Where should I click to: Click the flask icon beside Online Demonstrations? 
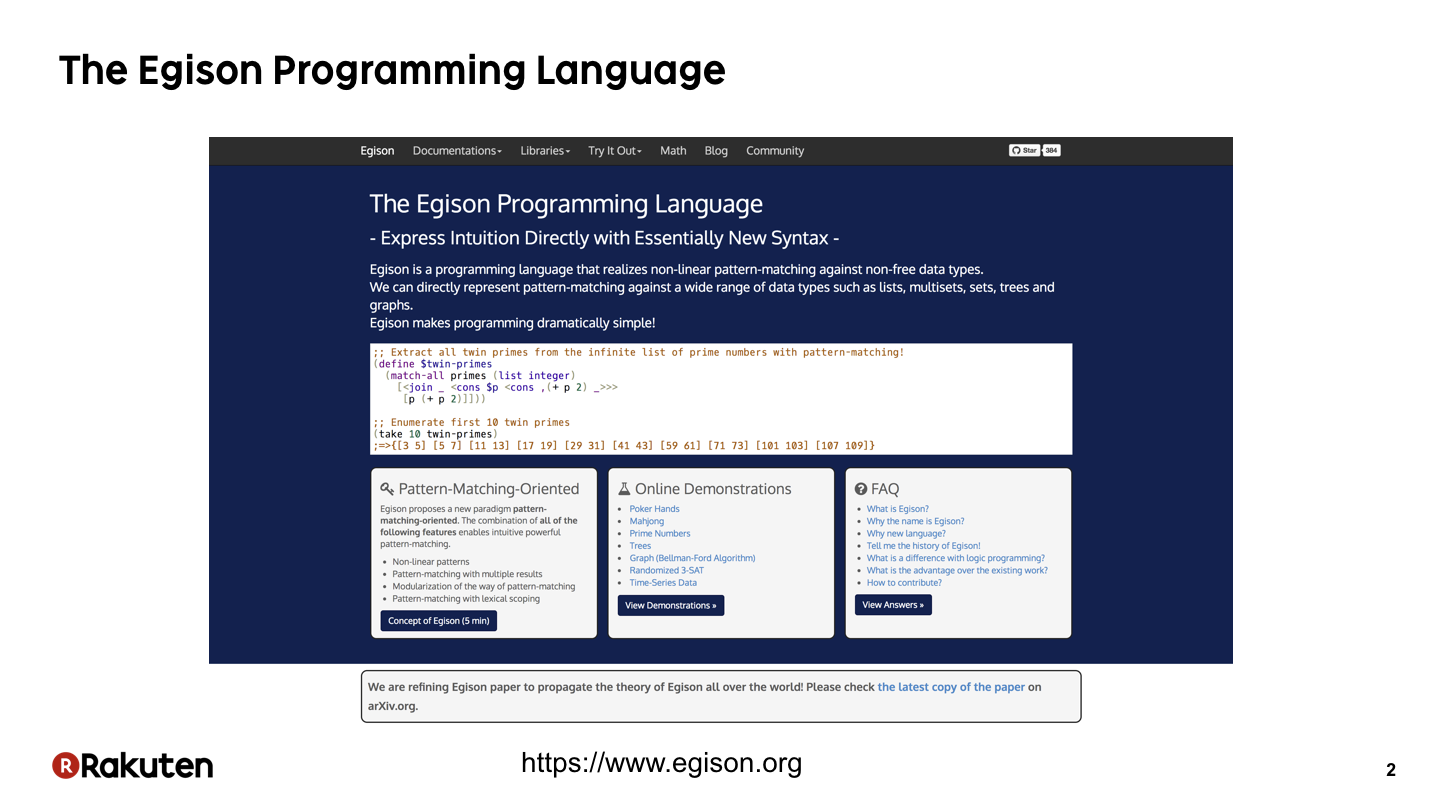pos(624,489)
